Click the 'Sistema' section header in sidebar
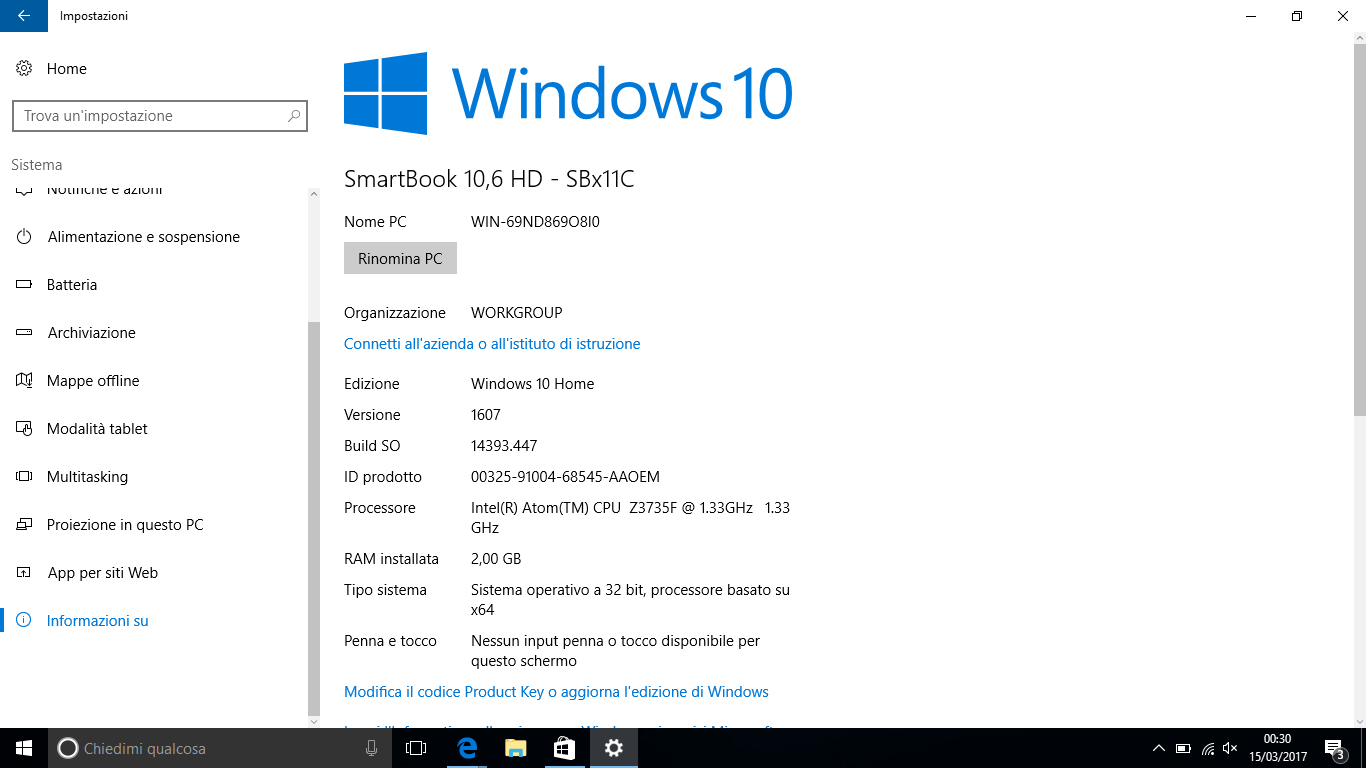This screenshot has width=1366, height=768. click(x=37, y=165)
